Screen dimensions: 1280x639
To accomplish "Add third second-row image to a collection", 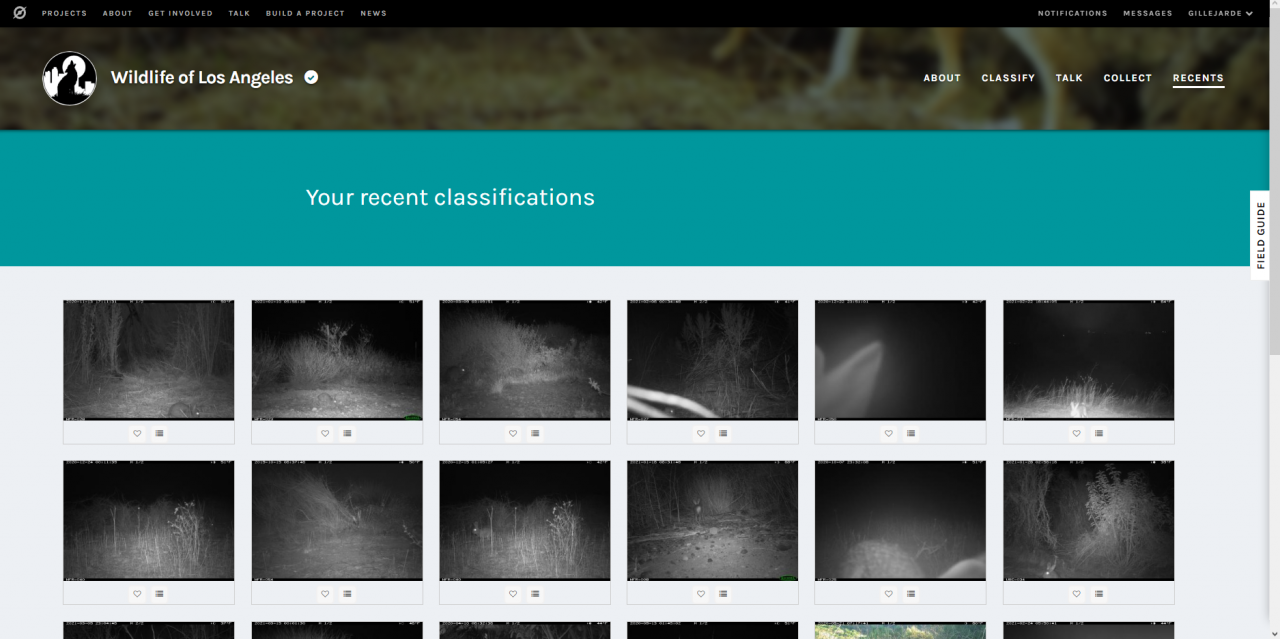I will (x=535, y=594).
